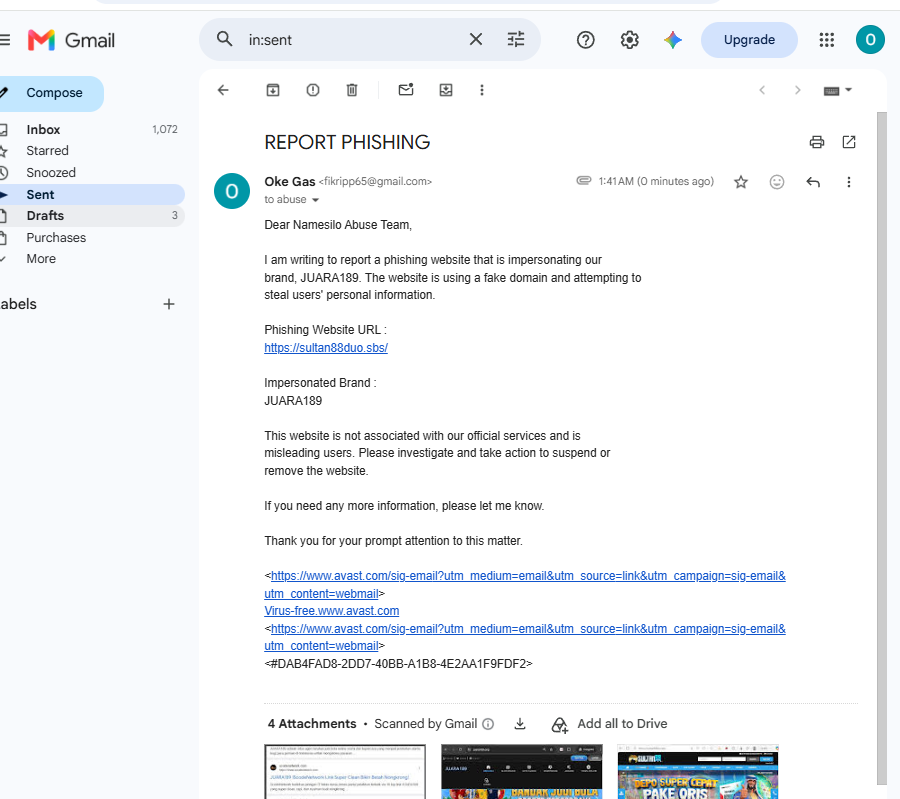Open the account avatar menu
Screen dimensions: 900x799
870,40
